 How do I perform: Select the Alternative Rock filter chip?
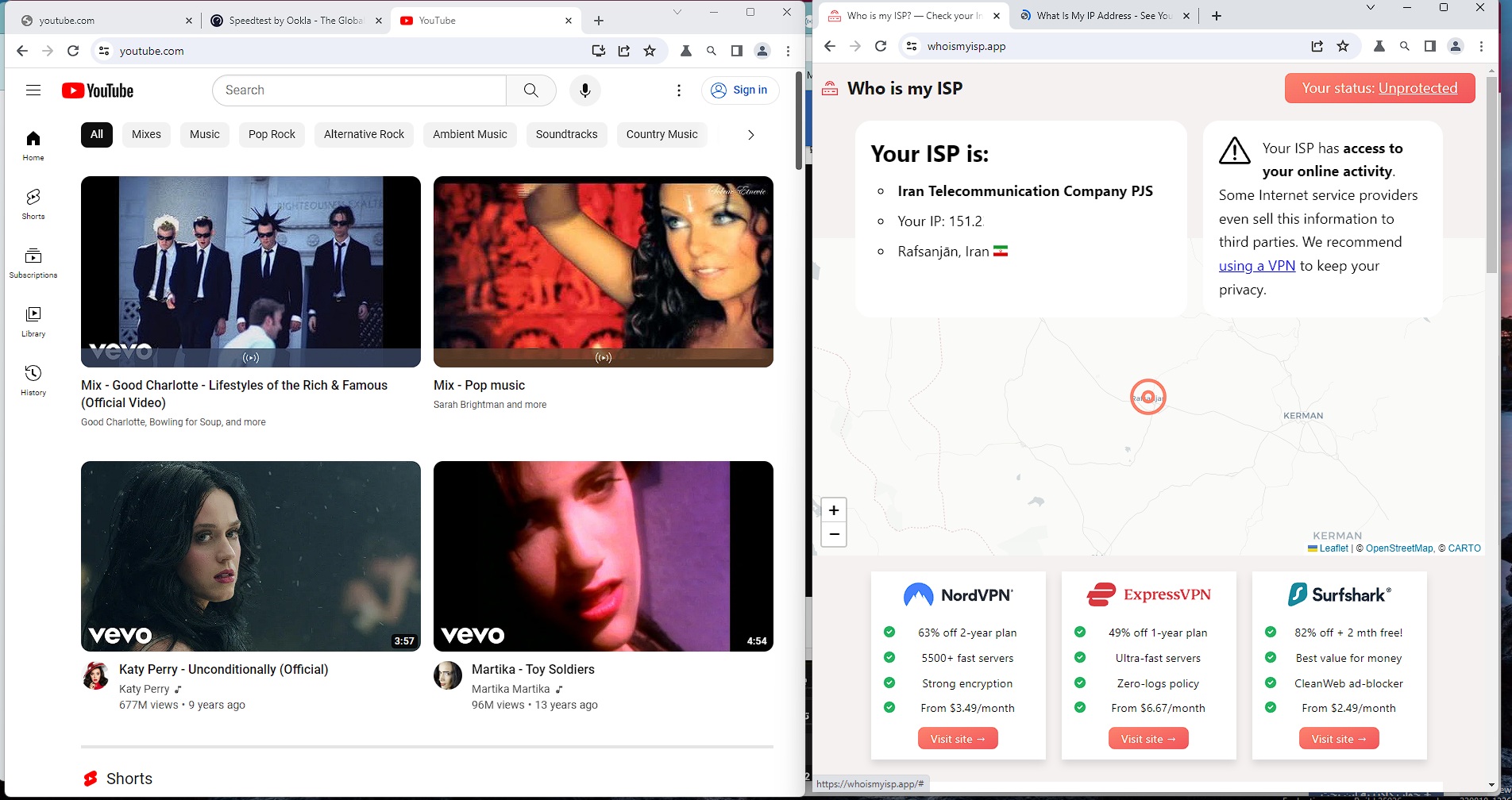[x=364, y=134]
